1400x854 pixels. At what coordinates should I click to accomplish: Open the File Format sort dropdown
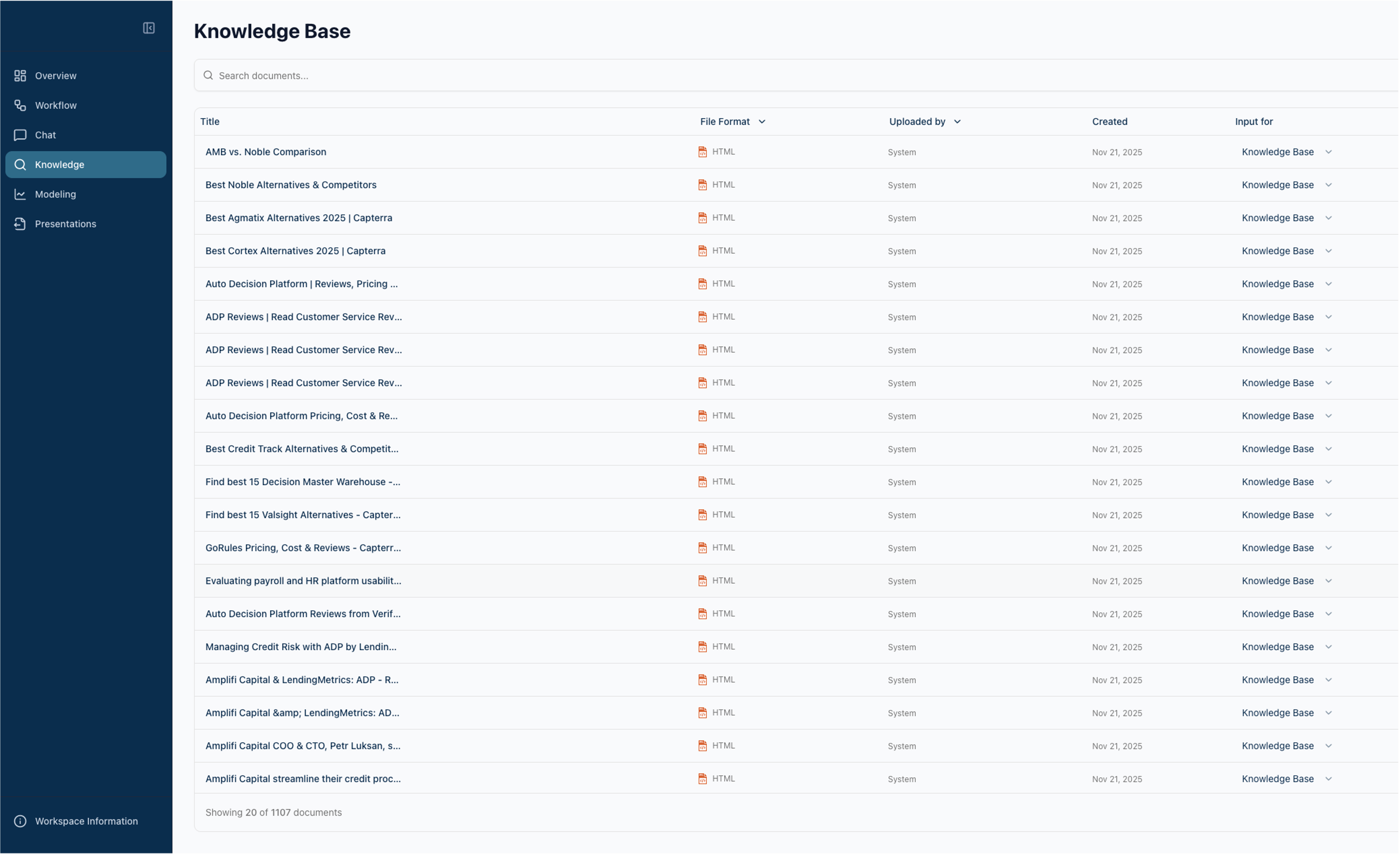(762, 121)
